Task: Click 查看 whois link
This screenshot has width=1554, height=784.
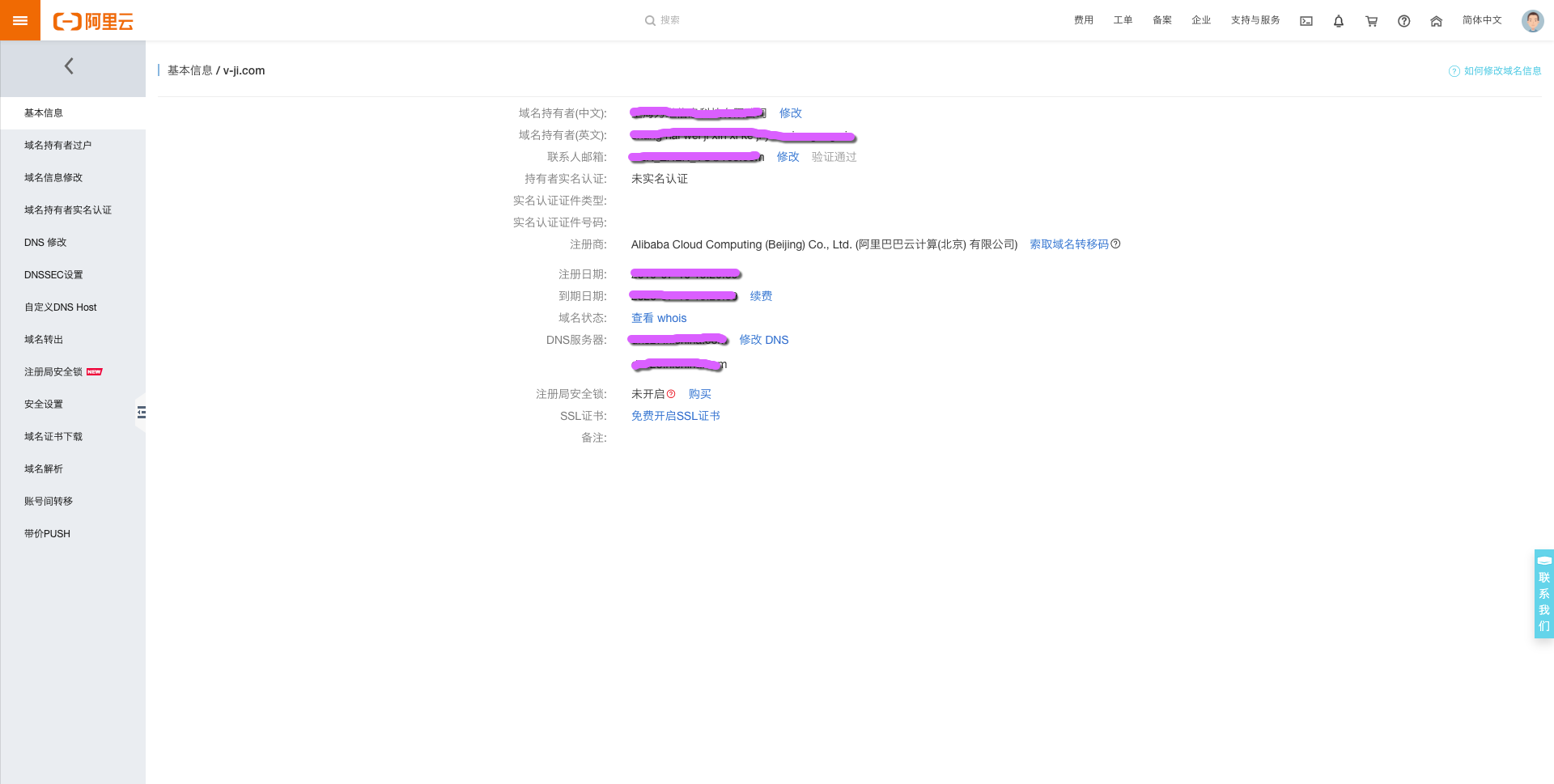Action: (x=659, y=318)
